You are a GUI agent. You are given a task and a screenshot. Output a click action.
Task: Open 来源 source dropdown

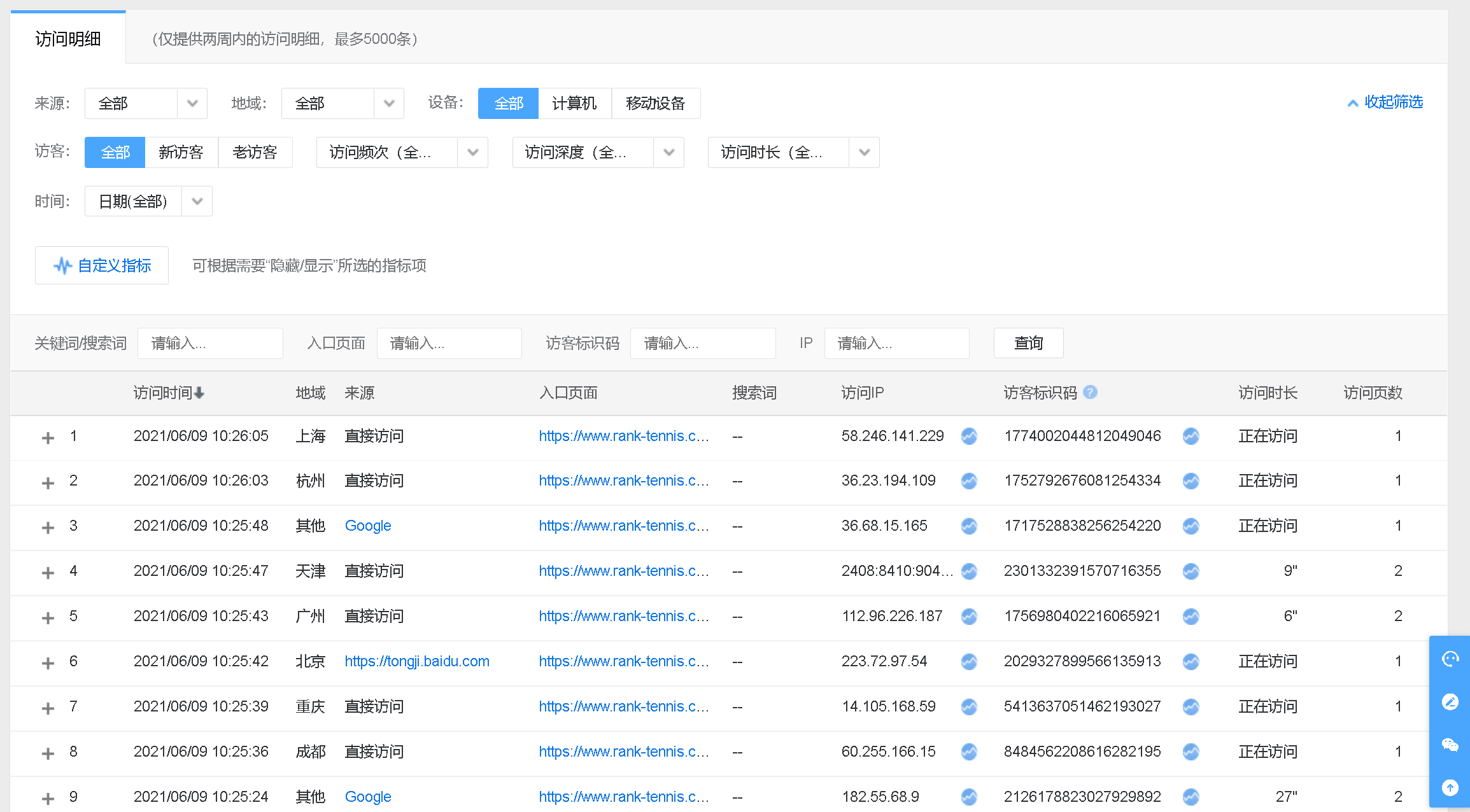click(145, 103)
